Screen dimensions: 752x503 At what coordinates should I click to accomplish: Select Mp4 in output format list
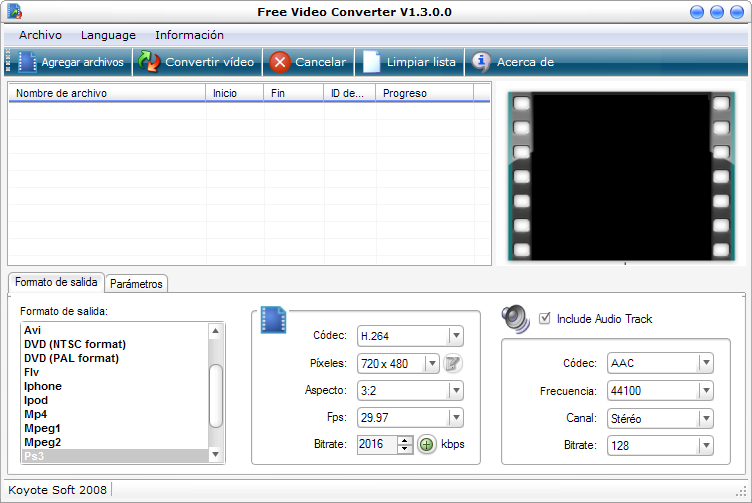36,414
